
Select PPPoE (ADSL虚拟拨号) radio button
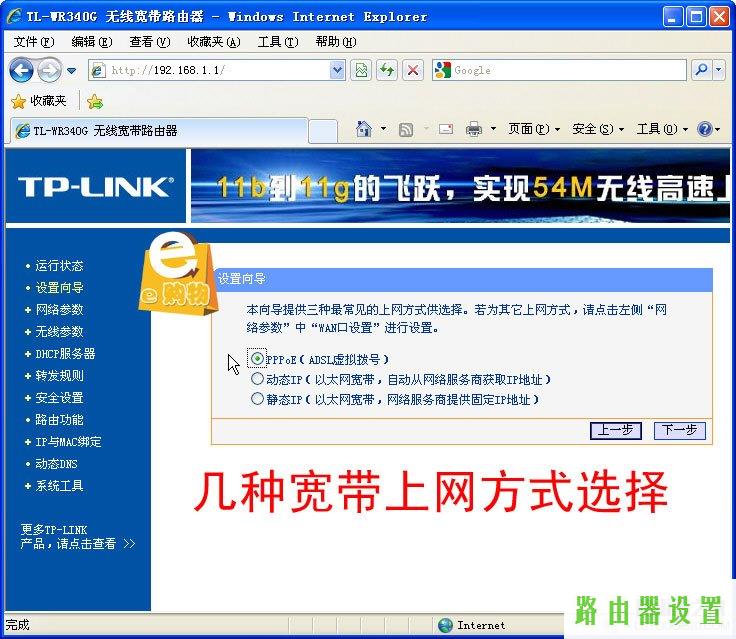click(x=257, y=359)
